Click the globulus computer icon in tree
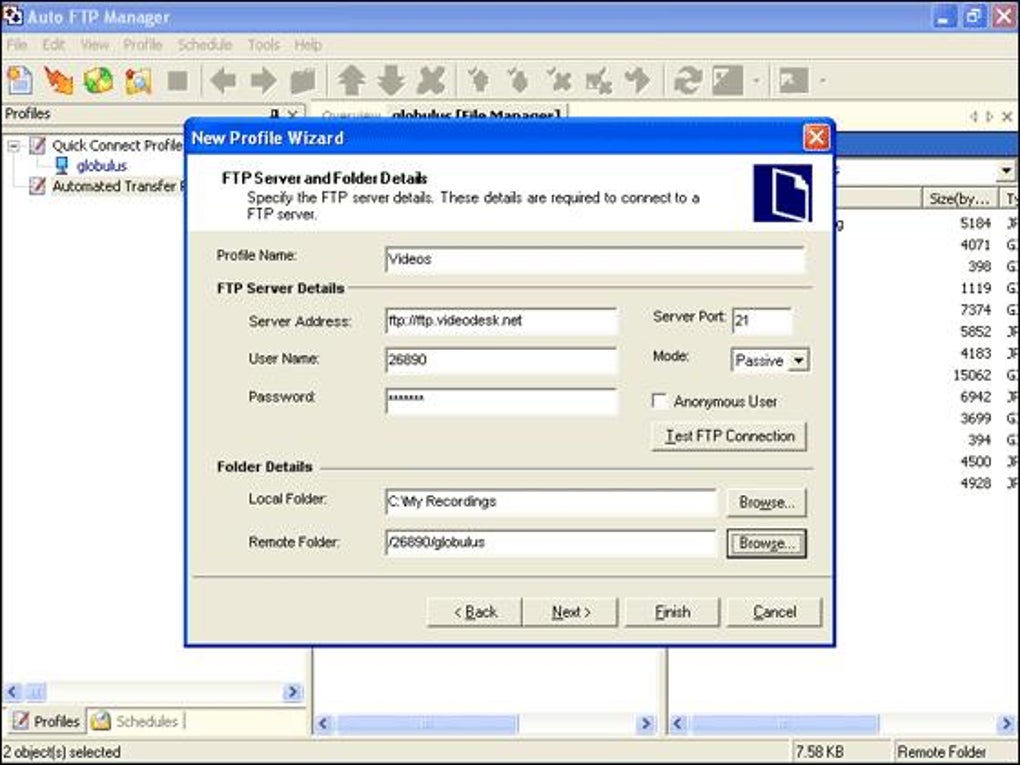Image resolution: width=1020 pixels, height=765 pixels. tap(62, 165)
